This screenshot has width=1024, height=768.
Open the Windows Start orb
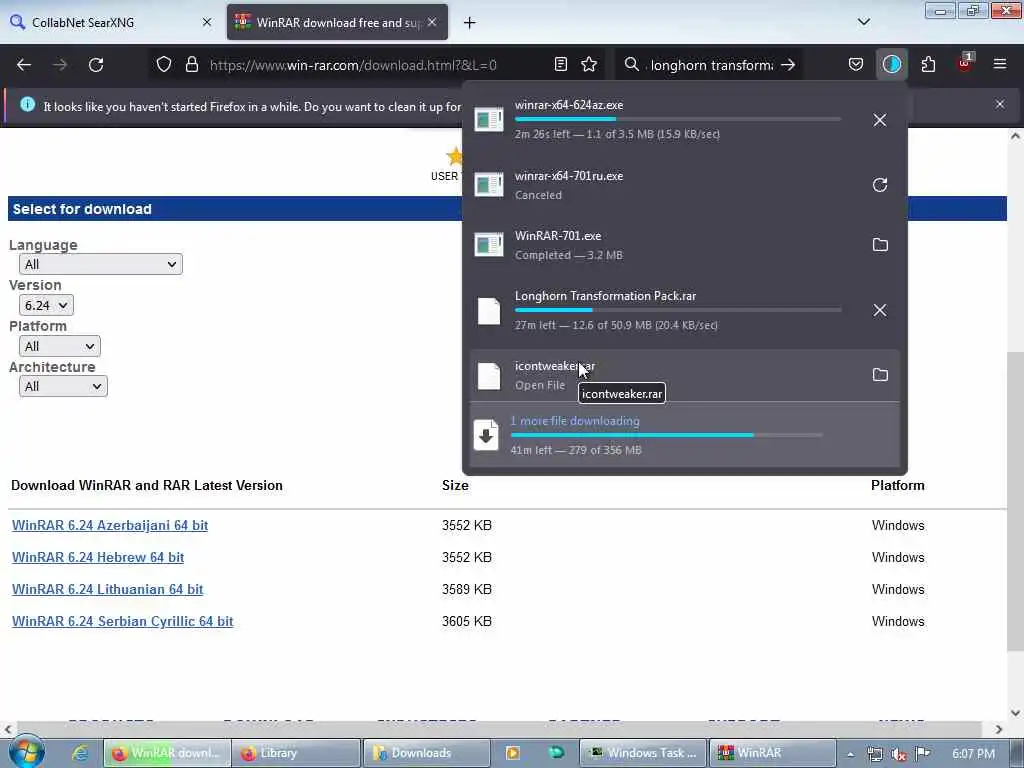[x=26, y=752]
